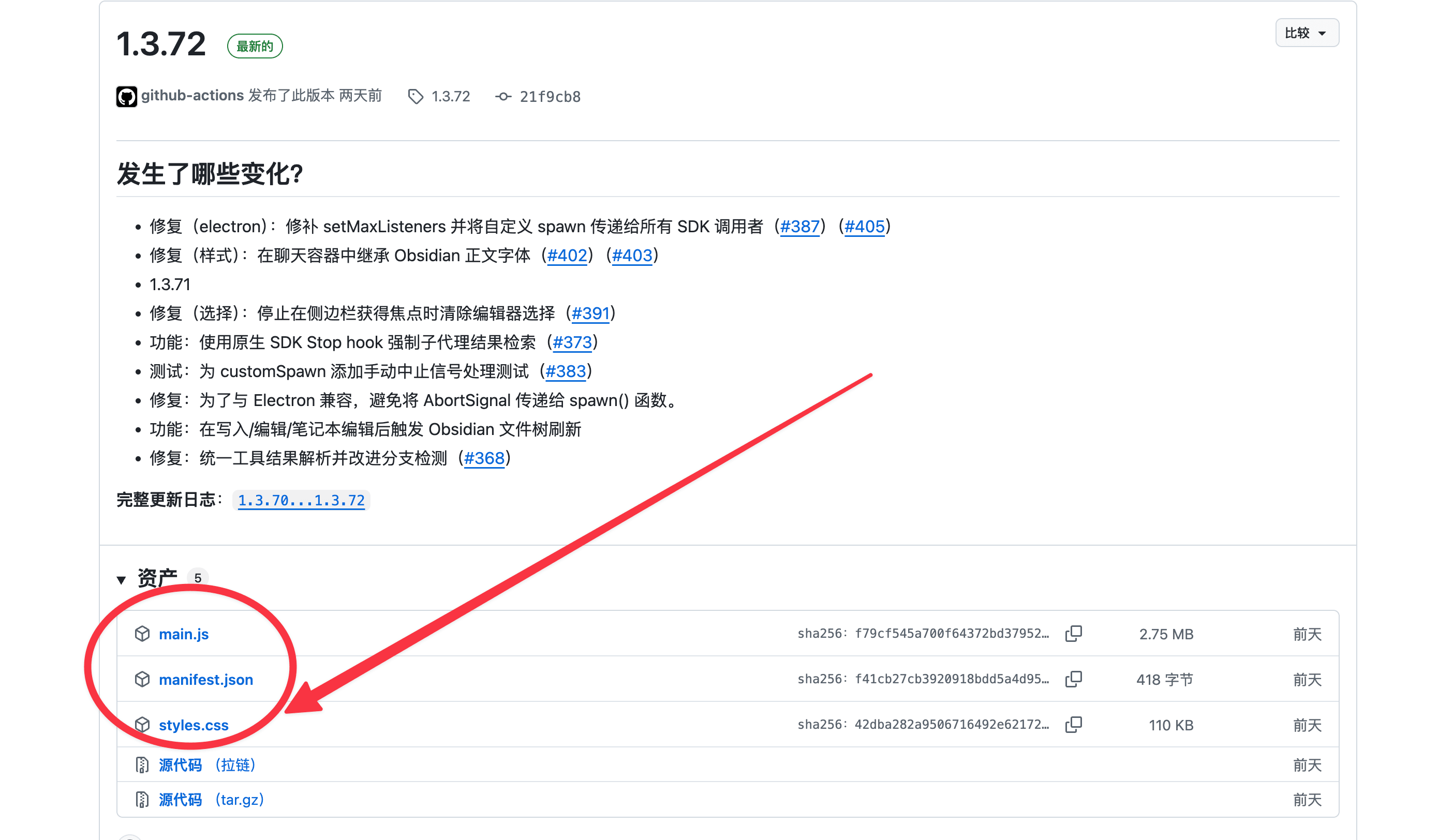Collapse the 资产 assets section
This screenshot has width=1453, height=840.
122,579
